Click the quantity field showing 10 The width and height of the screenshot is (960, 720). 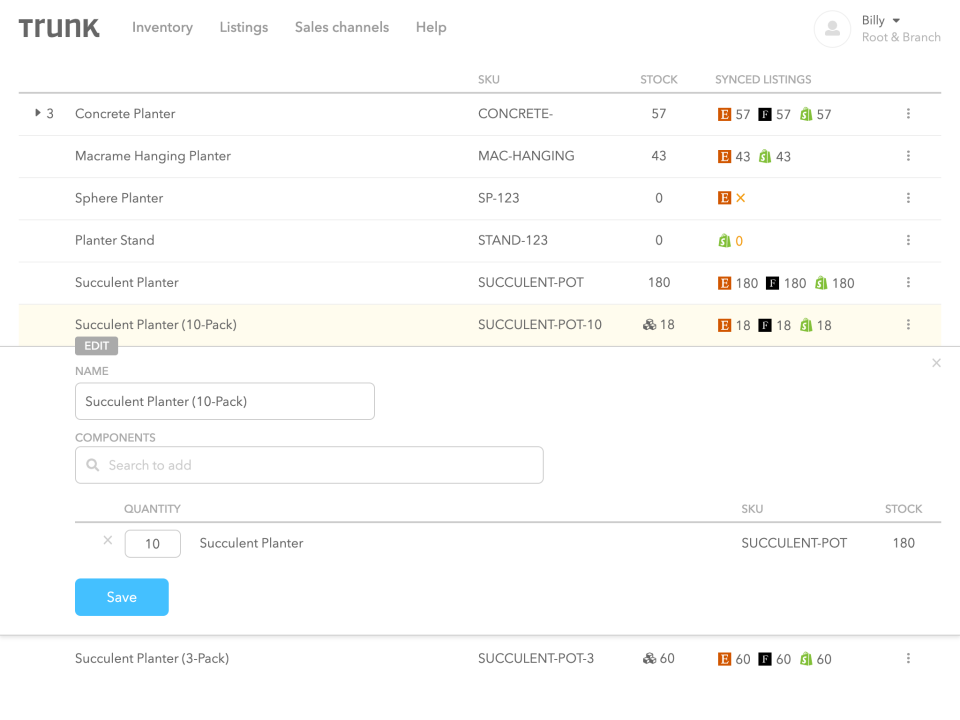pyautogui.click(x=153, y=544)
